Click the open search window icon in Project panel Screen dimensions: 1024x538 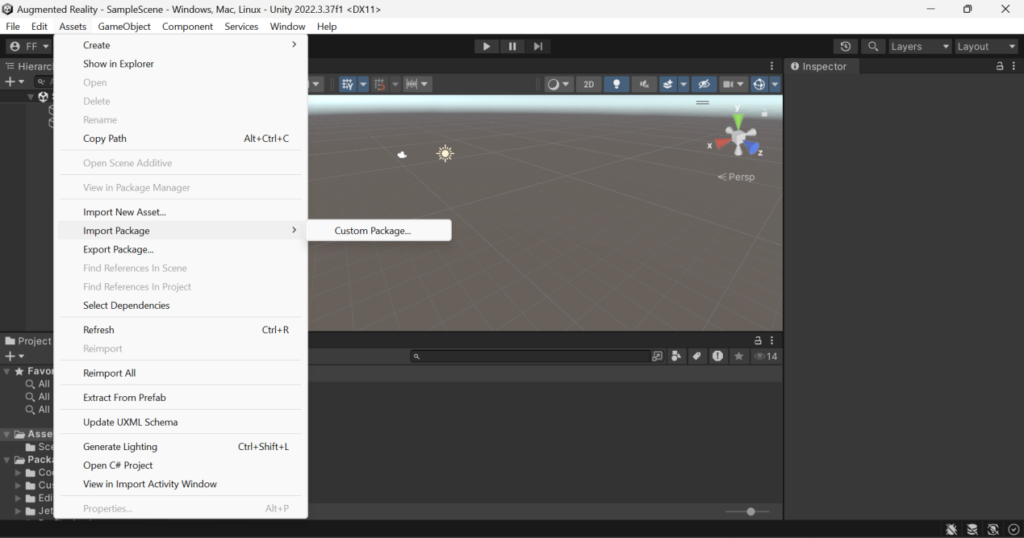[x=657, y=356]
